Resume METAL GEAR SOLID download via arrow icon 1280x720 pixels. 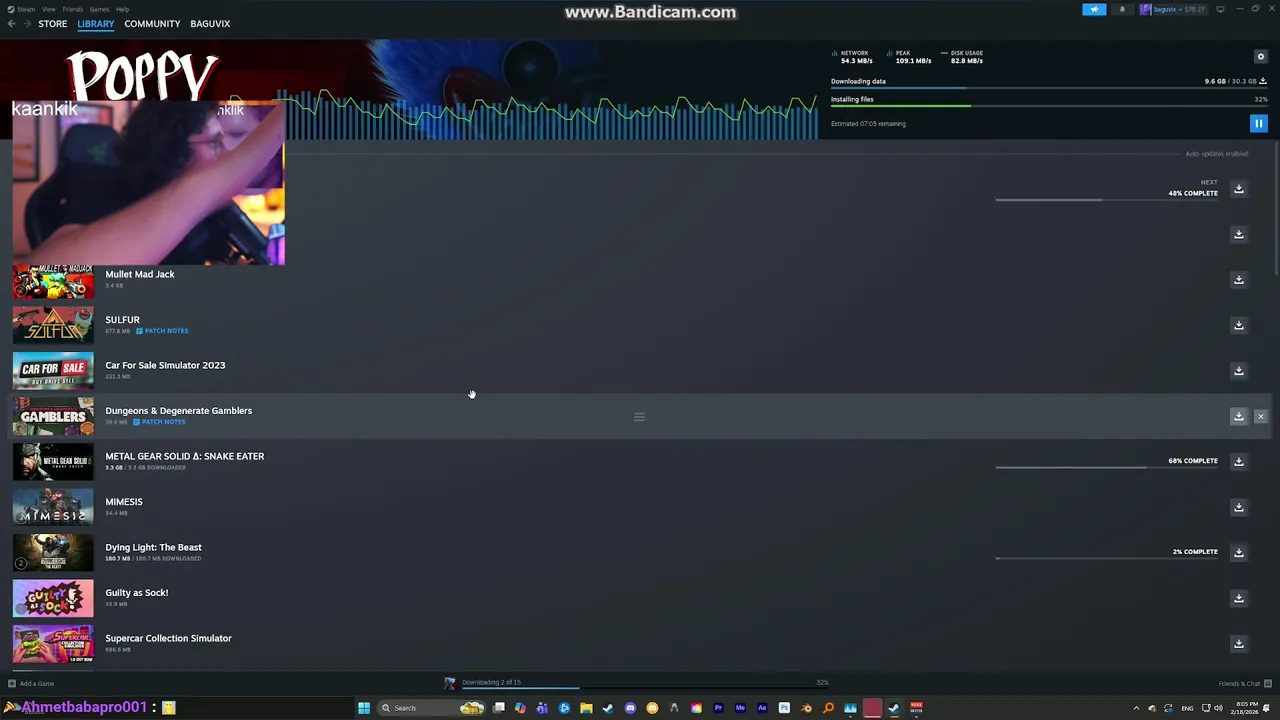(x=1238, y=462)
